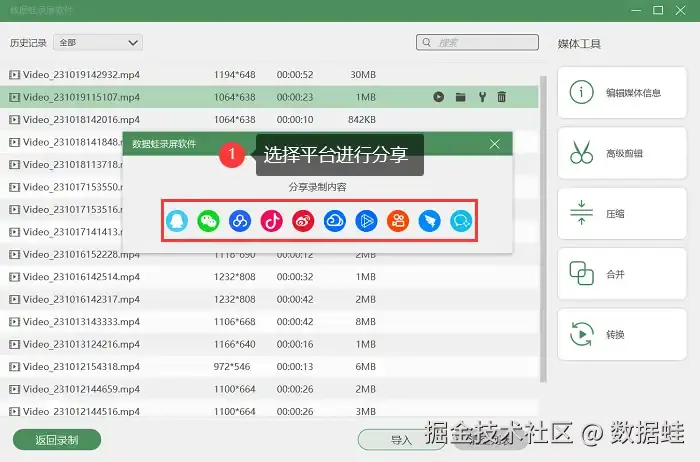Click the 8MB size cell
Viewport: 700px width, 462px height.
pos(366,322)
